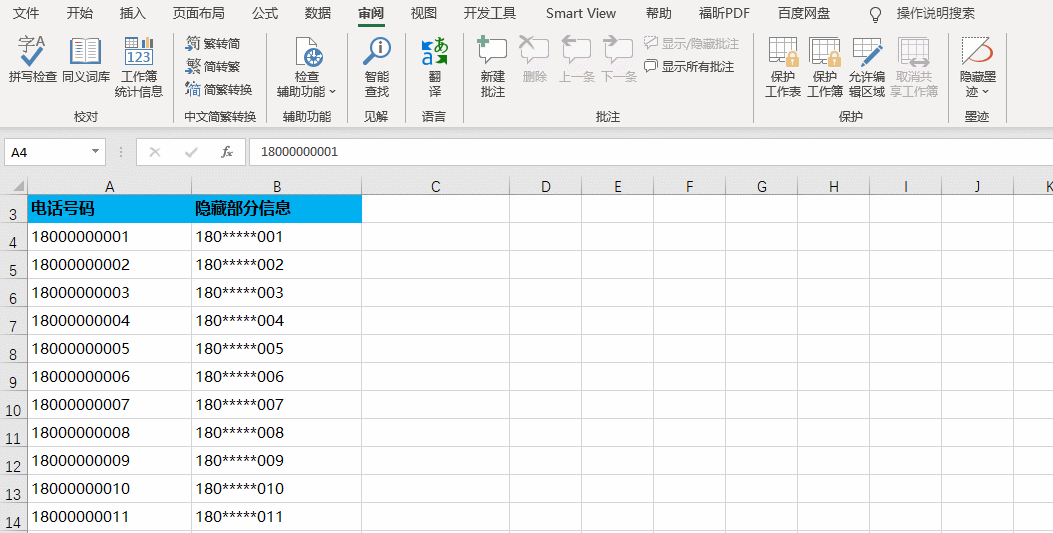
Task: Select column A header
Action: coord(109,186)
